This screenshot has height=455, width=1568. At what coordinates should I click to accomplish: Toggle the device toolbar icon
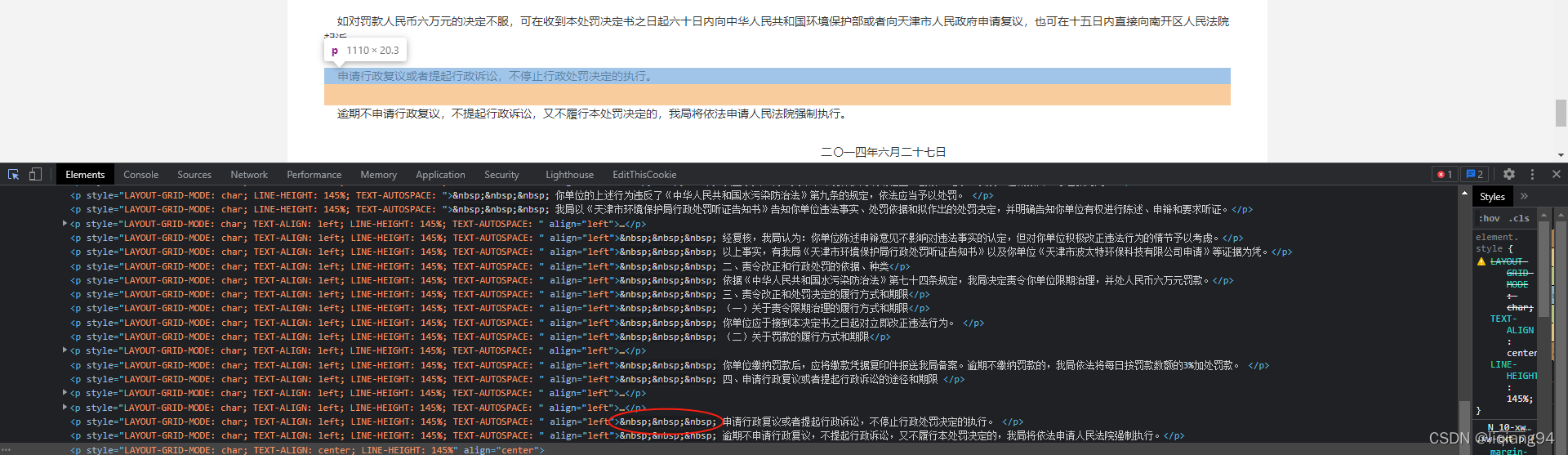tap(35, 175)
